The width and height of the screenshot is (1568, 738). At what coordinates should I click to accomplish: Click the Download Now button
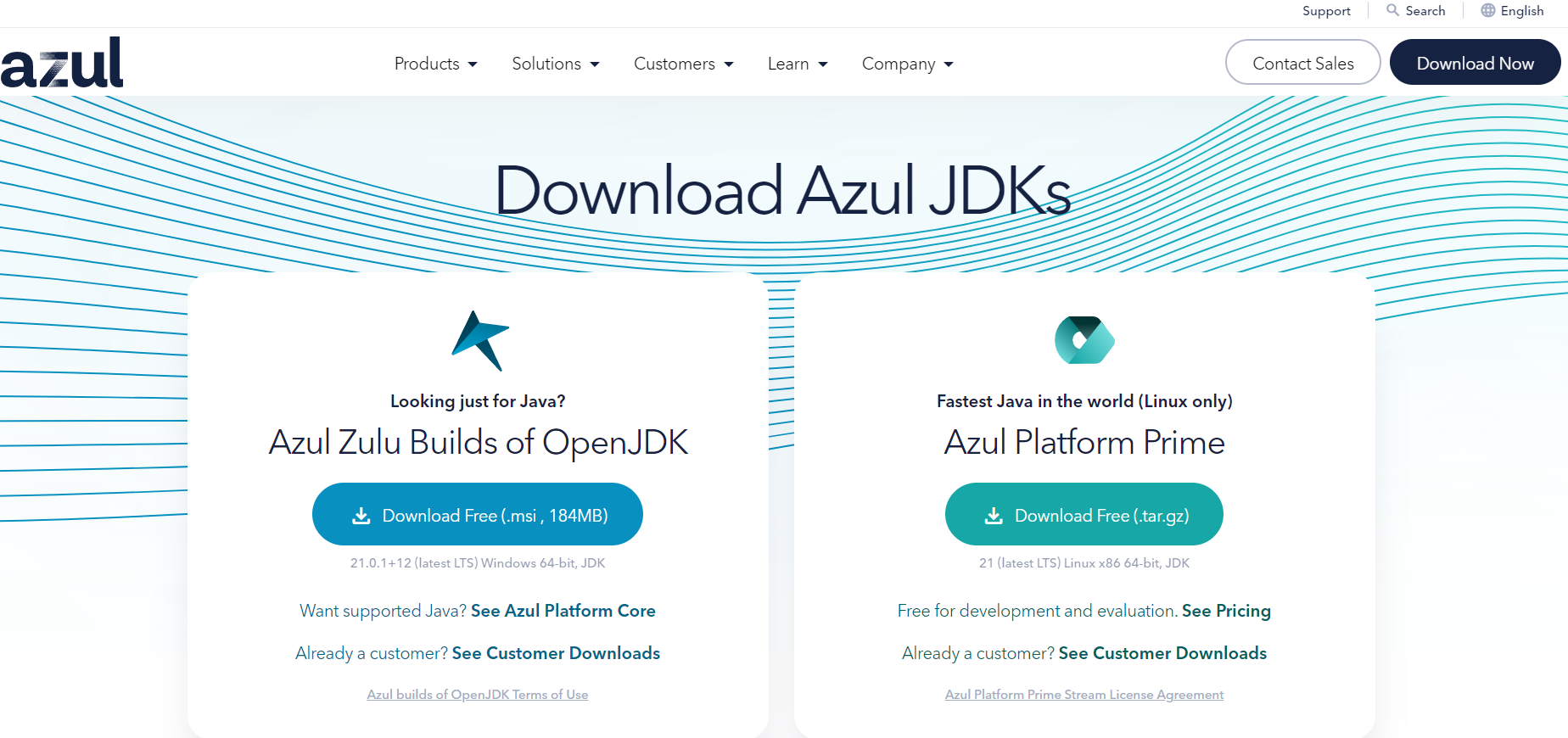coord(1476,63)
